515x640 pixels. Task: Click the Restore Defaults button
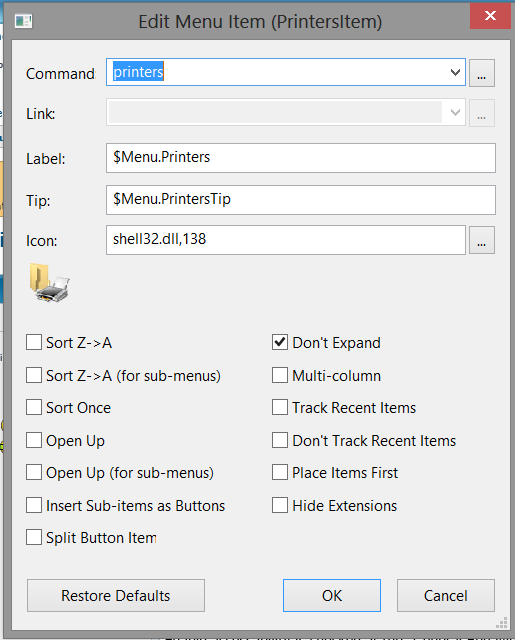pos(116,596)
